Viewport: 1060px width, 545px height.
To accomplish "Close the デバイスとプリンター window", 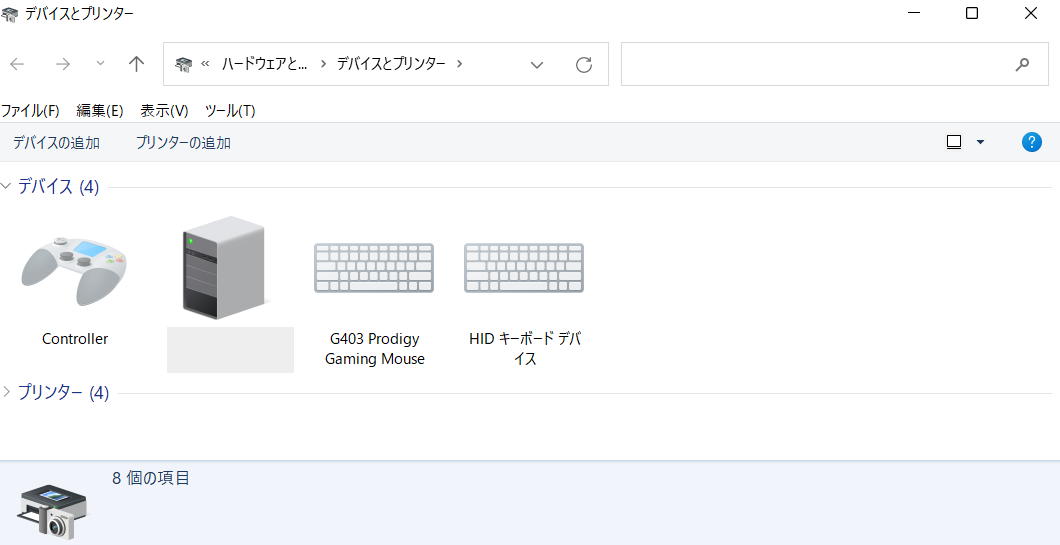I will click(1030, 14).
